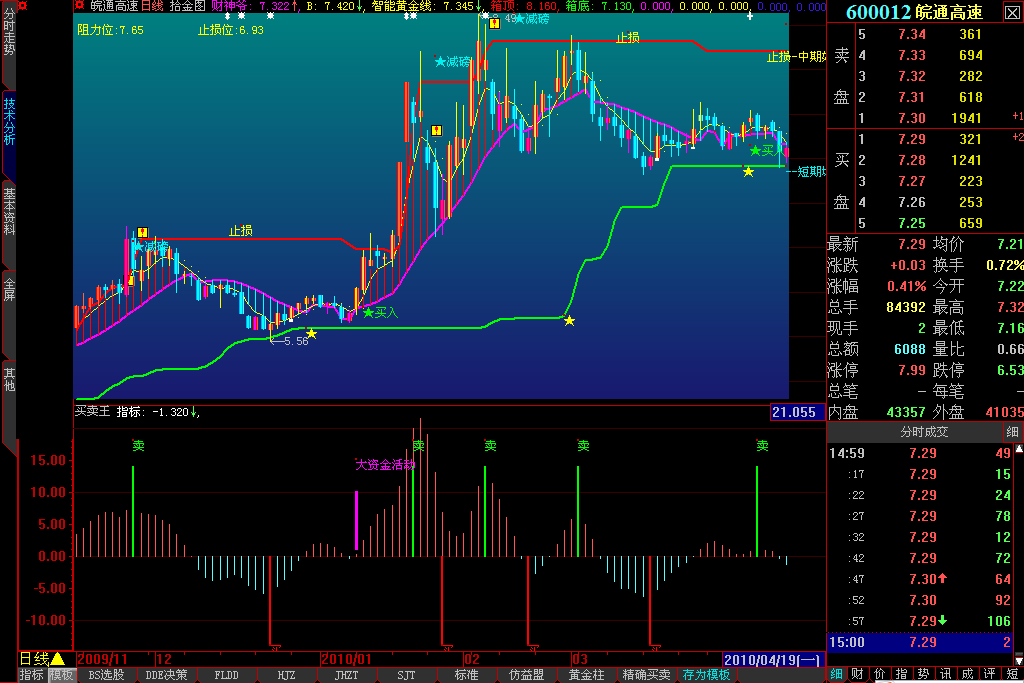Toggle the 模板 bottom tab
The height and width of the screenshot is (683, 1024).
(x=61, y=675)
